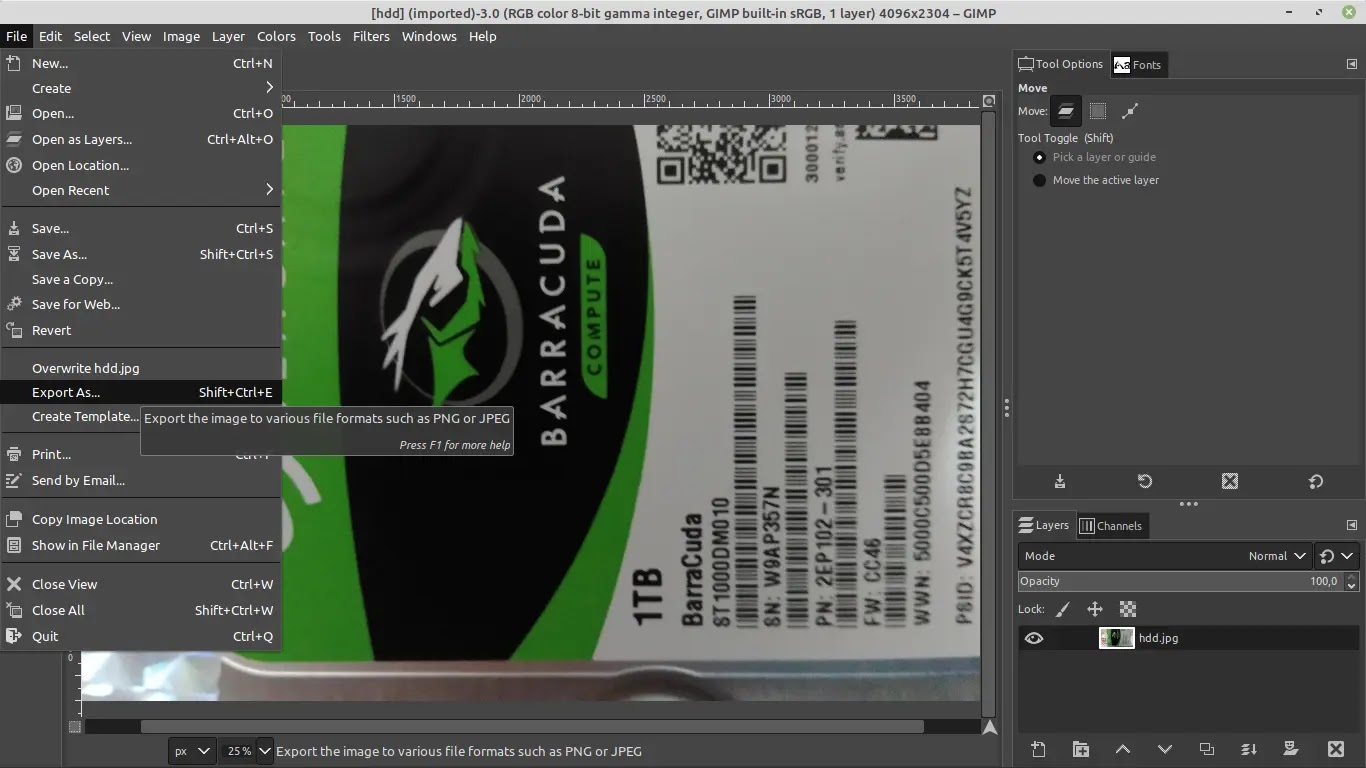1366x768 pixels.
Task: Open zoom percentage dropdown arrow
Action: click(x=265, y=751)
